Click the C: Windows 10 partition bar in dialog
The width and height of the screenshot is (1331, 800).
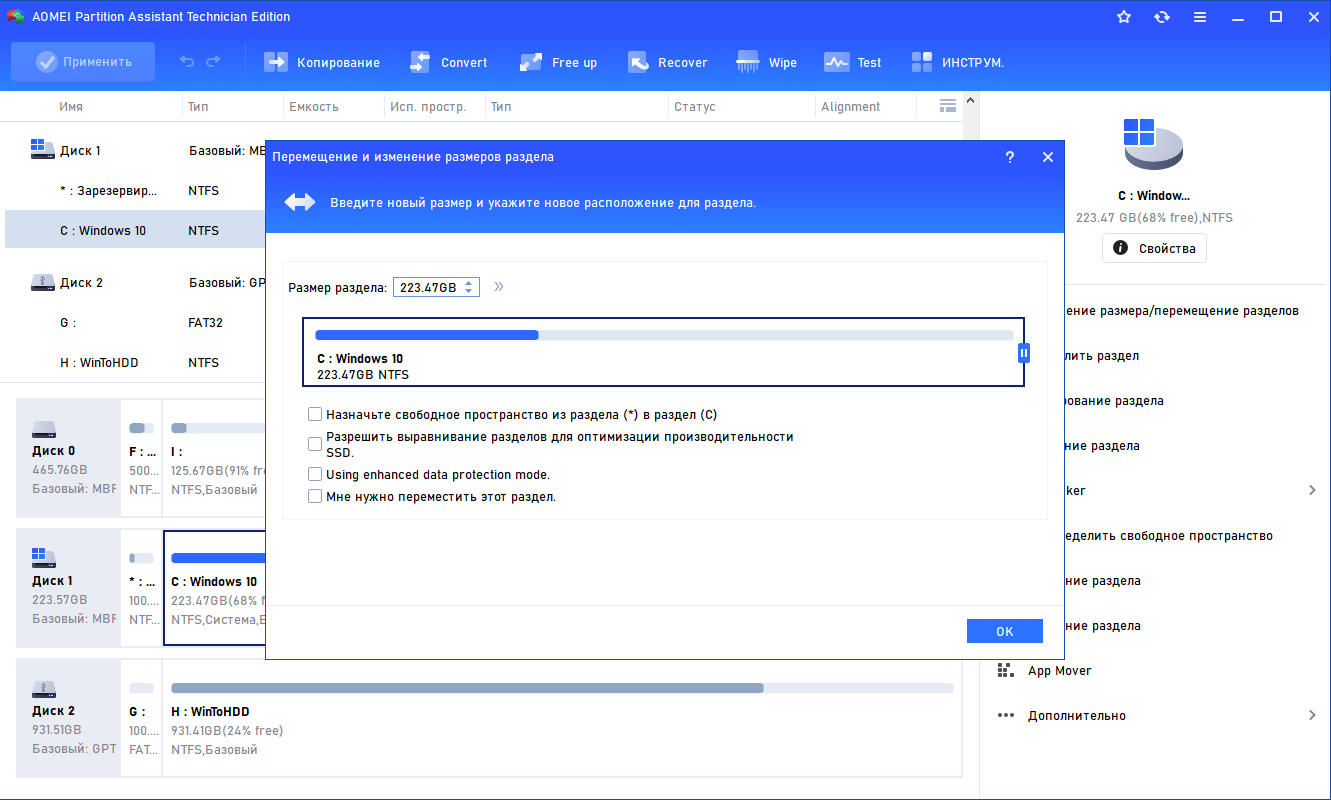[x=663, y=352]
